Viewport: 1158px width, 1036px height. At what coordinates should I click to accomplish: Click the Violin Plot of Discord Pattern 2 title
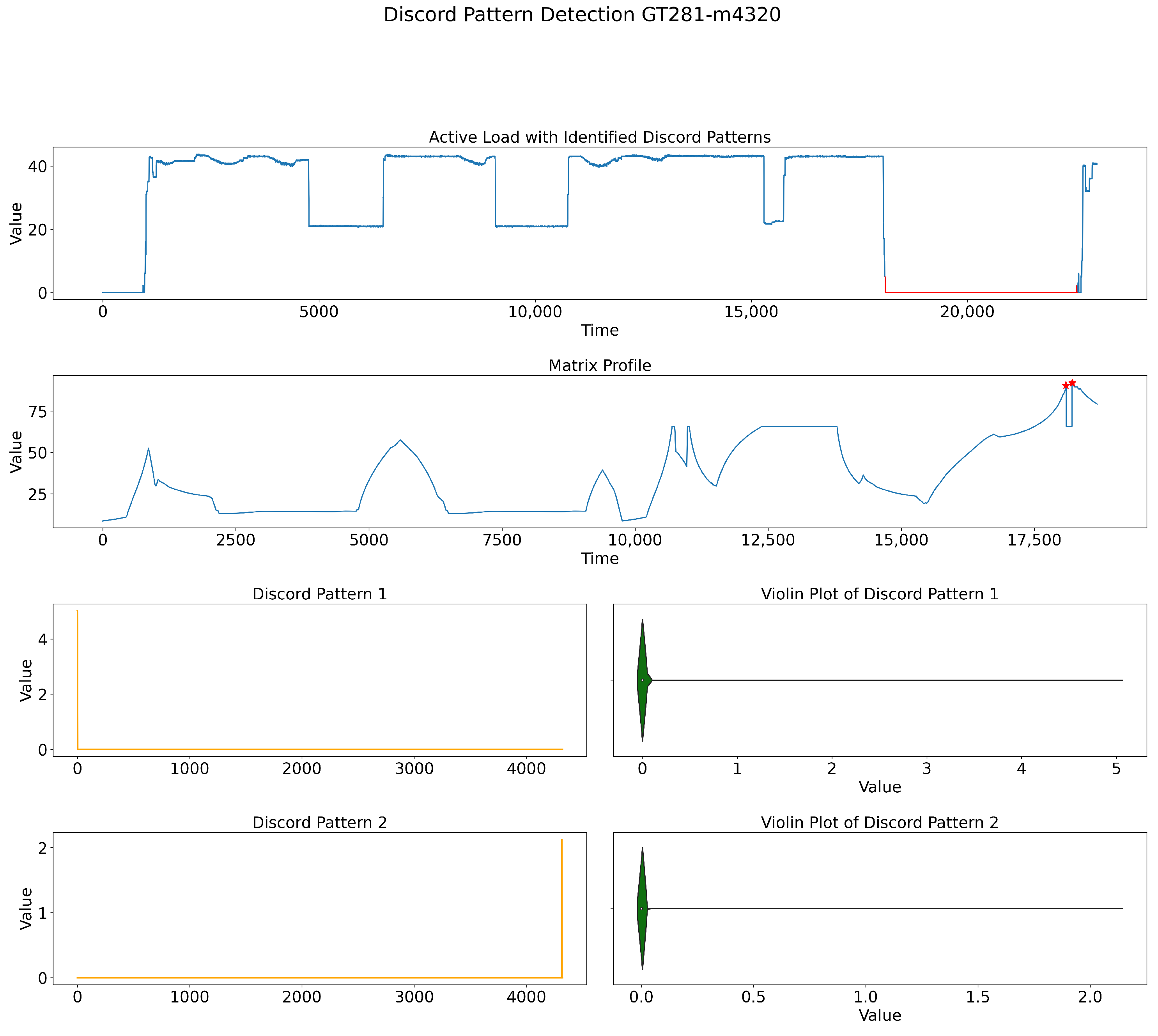[879, 823]
